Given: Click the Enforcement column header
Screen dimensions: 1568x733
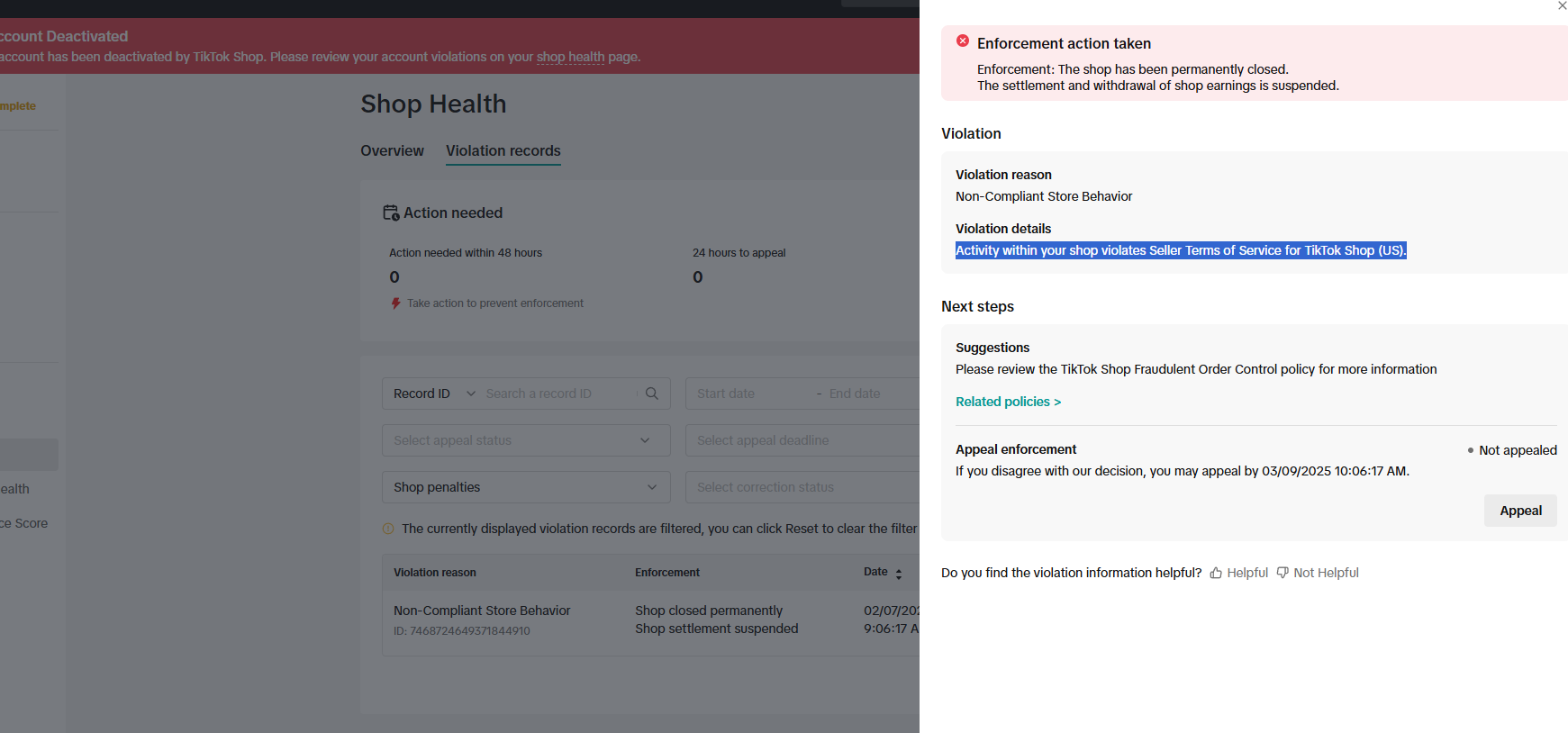Looking at the screenshot, I should click(x=667, y=573).
